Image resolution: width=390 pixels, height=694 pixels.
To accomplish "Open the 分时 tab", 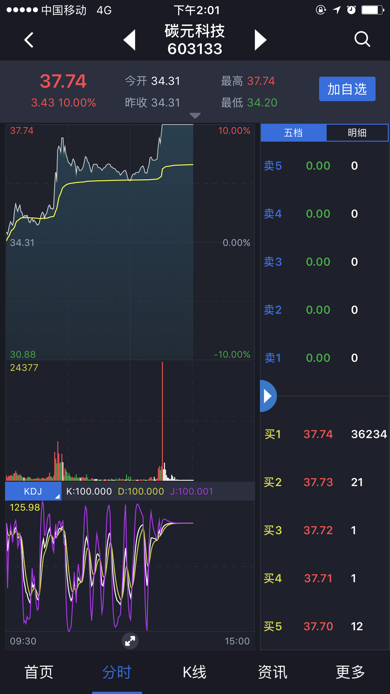I will point(117,672).
